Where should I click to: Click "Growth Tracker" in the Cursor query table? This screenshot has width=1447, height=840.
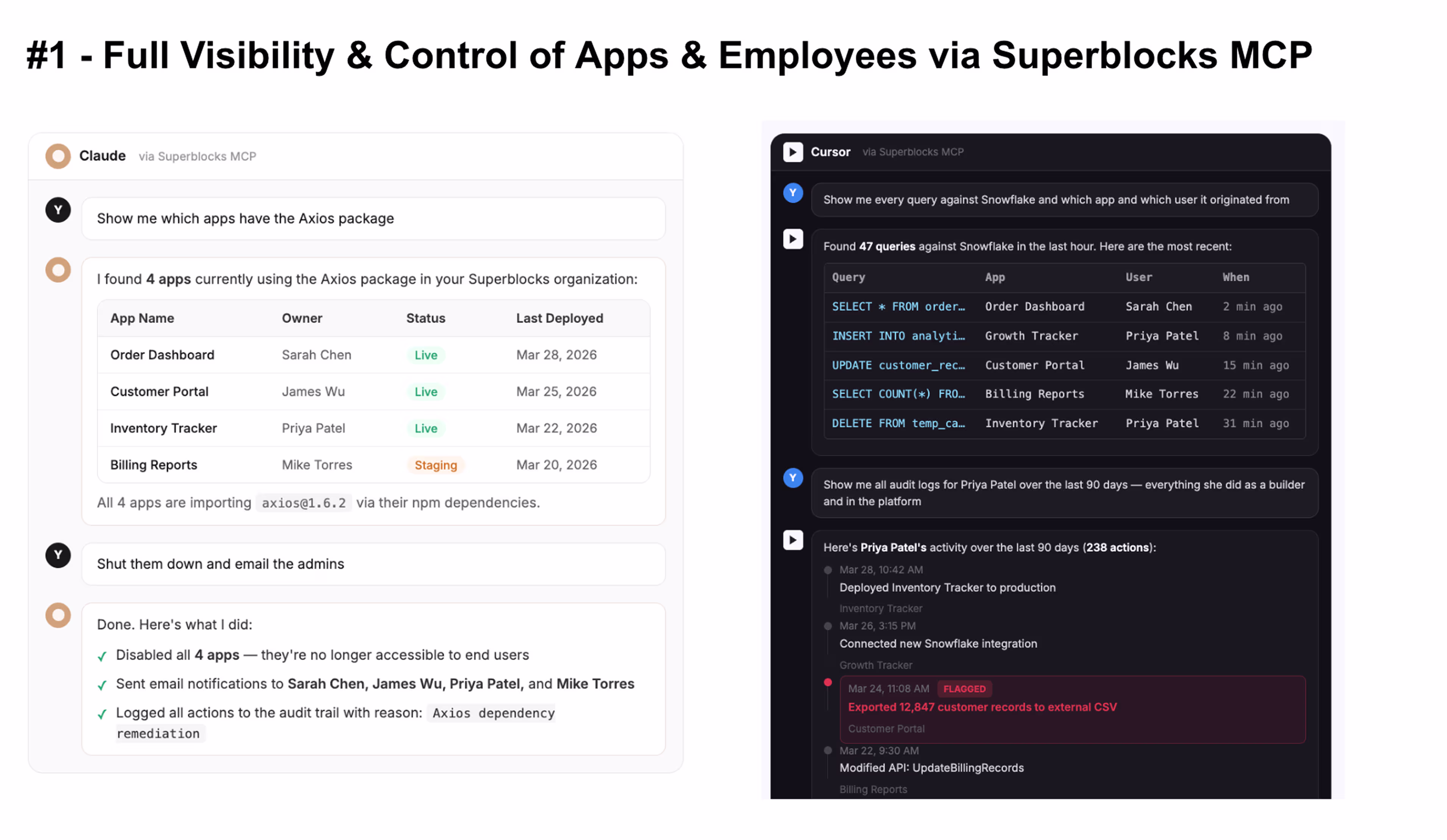pyautogui.click(x=1031, y=336)
